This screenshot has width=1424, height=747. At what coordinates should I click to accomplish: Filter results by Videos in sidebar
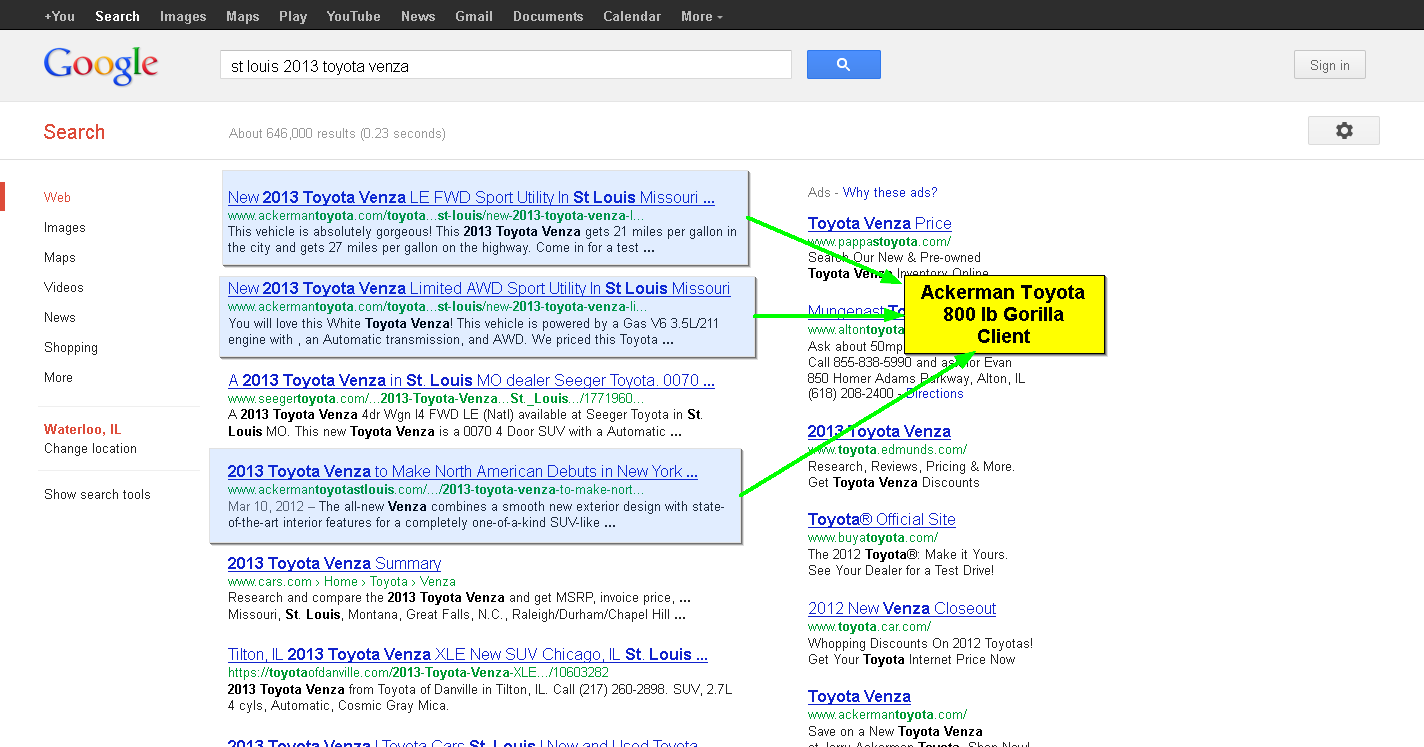(64, 287)
